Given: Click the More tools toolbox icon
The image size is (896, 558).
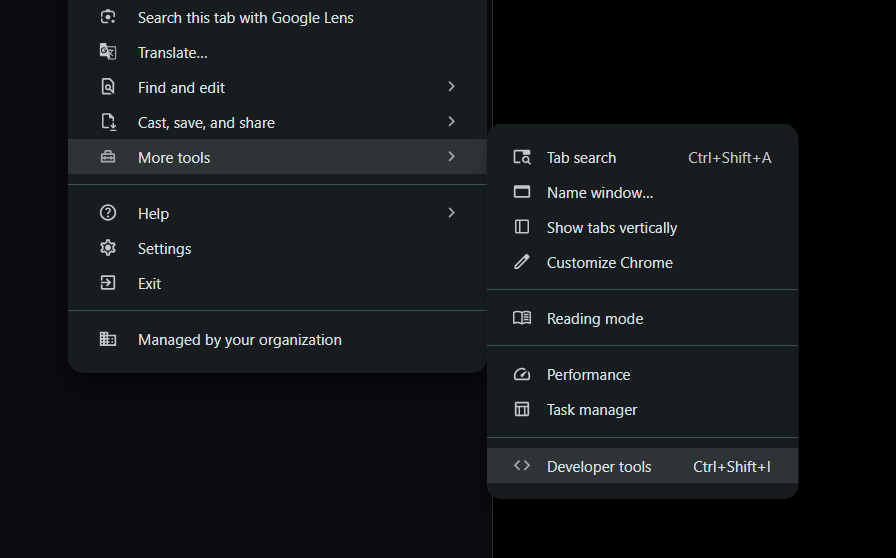Looking at the screenshot, I should click(108, 157).
